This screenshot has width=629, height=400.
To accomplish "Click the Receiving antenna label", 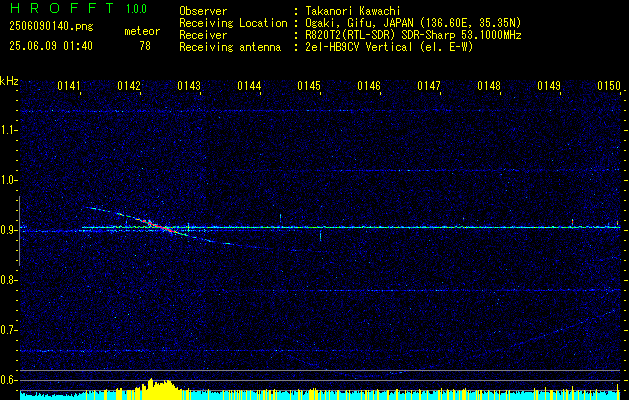I will [230, 47].
